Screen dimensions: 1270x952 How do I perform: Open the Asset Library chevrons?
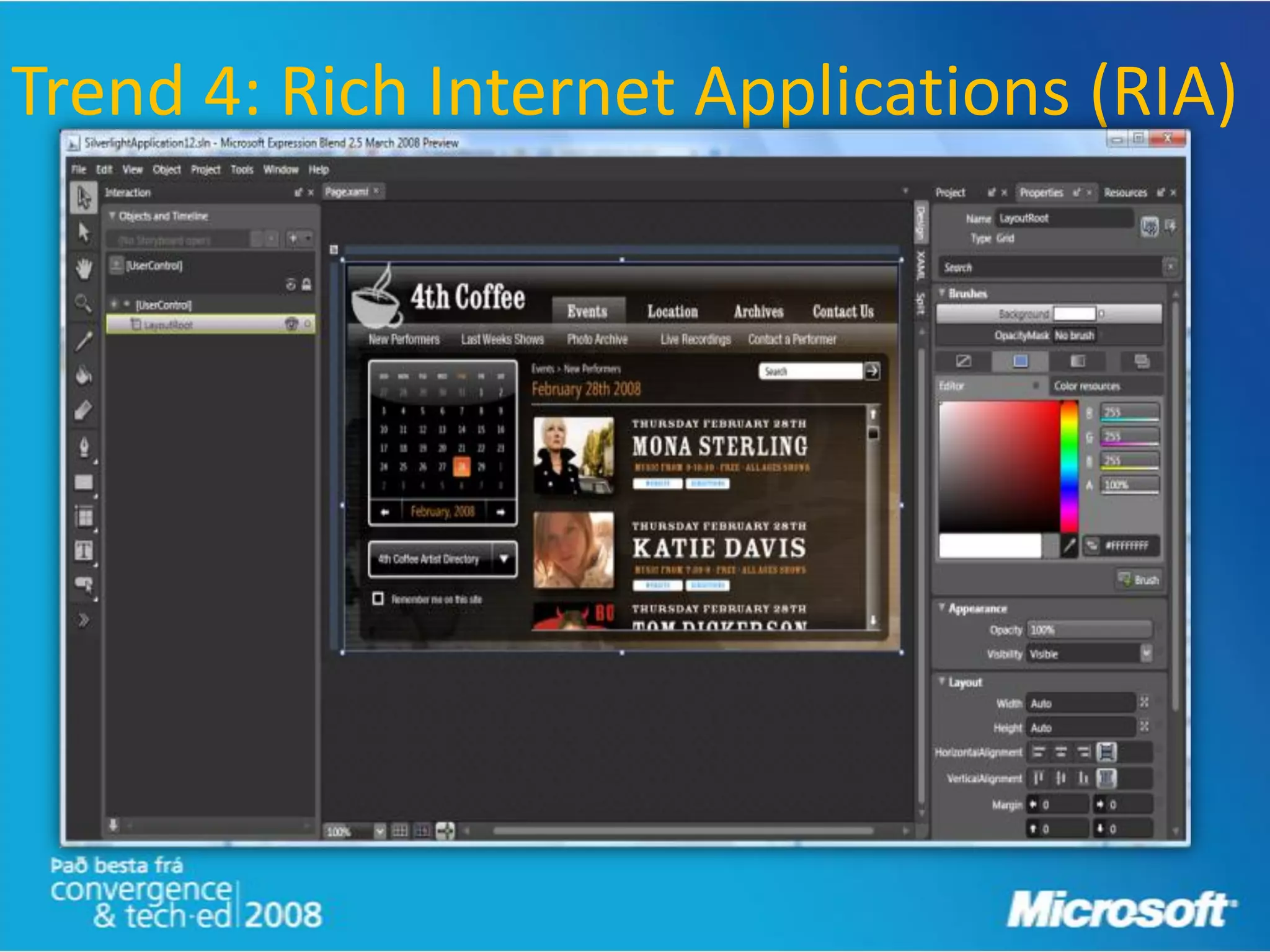click(x=84, y=620)
